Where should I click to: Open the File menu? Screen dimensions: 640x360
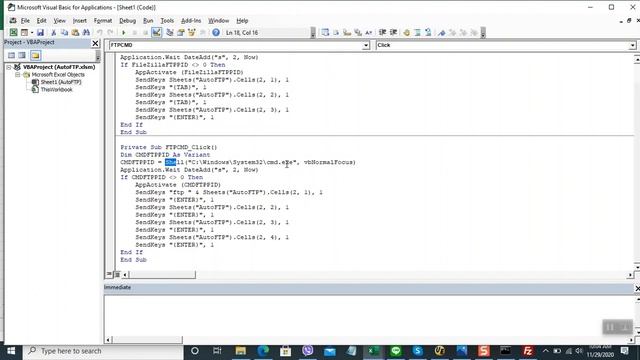point(25,20)
